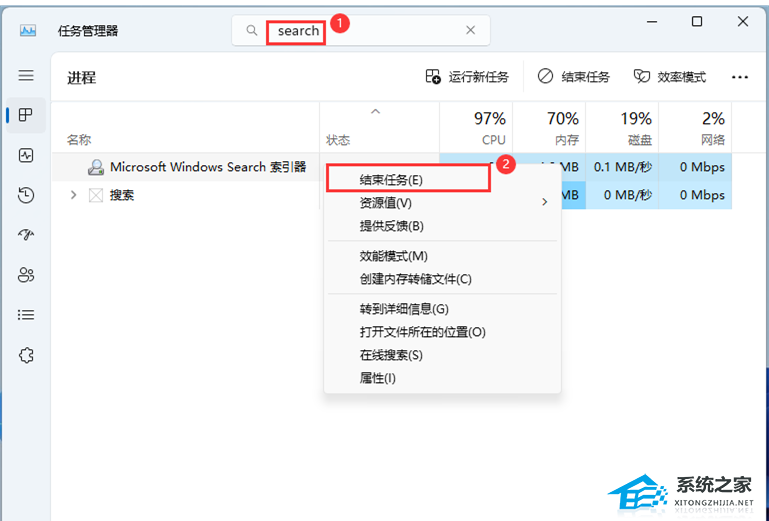Choose 提供反馈(B) in context menu
Image resolution: width=769 pixels, height=521 pixels.
(442, 226)
